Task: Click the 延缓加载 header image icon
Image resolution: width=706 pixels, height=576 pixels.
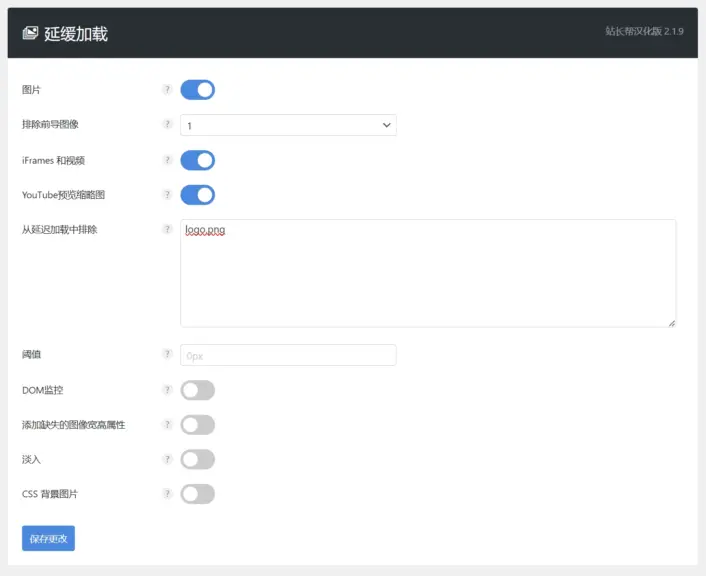Action: pos(30,34)
